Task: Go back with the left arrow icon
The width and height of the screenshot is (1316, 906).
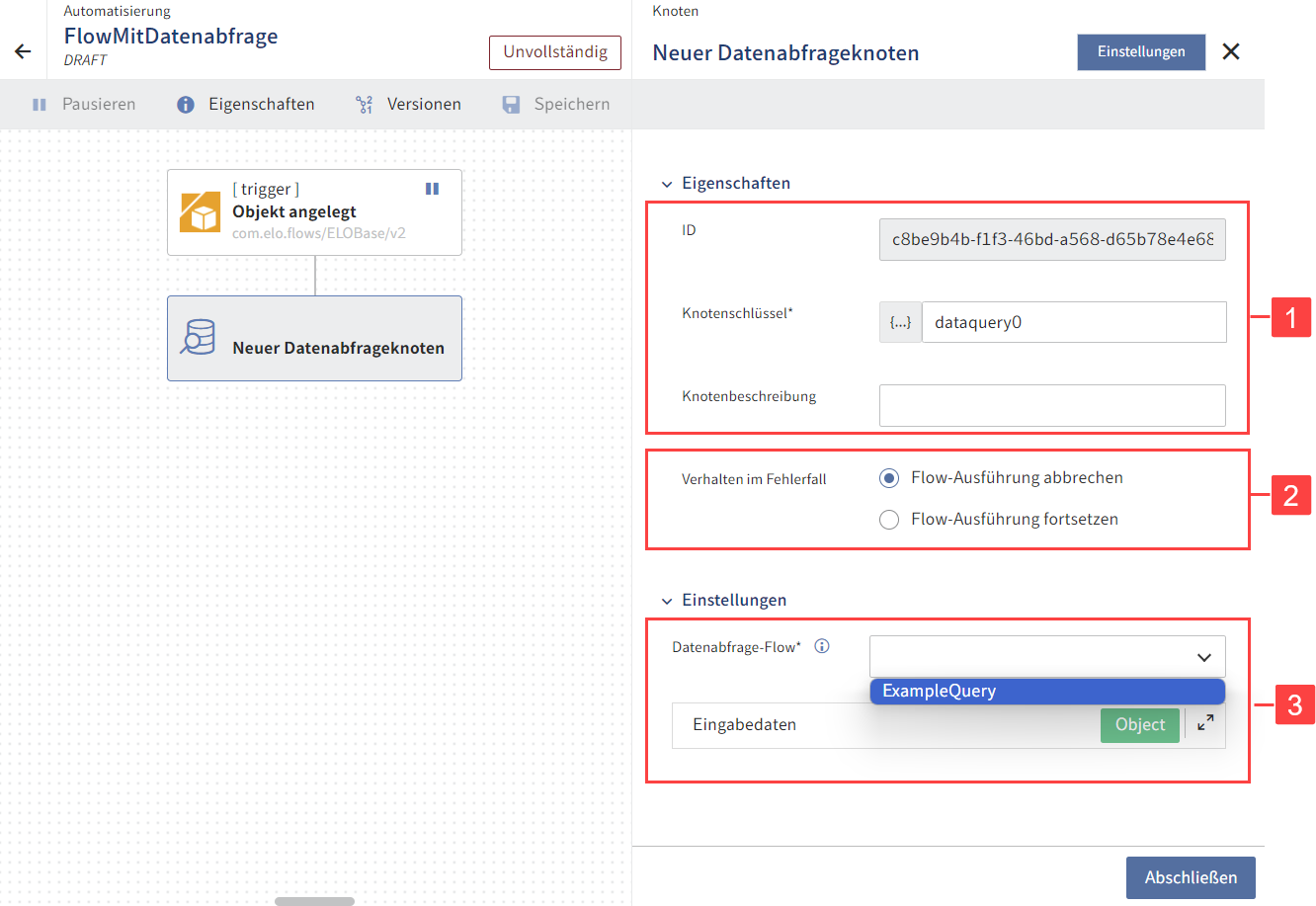Action: point(23,51)
